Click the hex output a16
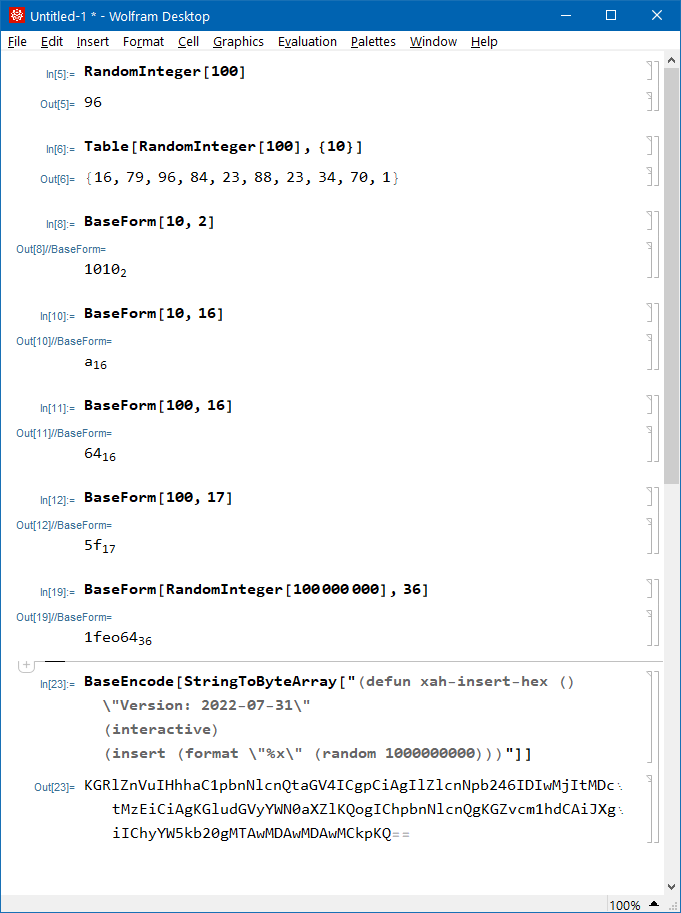Screen dimensions: 681x913 click(x=95, y=363)
